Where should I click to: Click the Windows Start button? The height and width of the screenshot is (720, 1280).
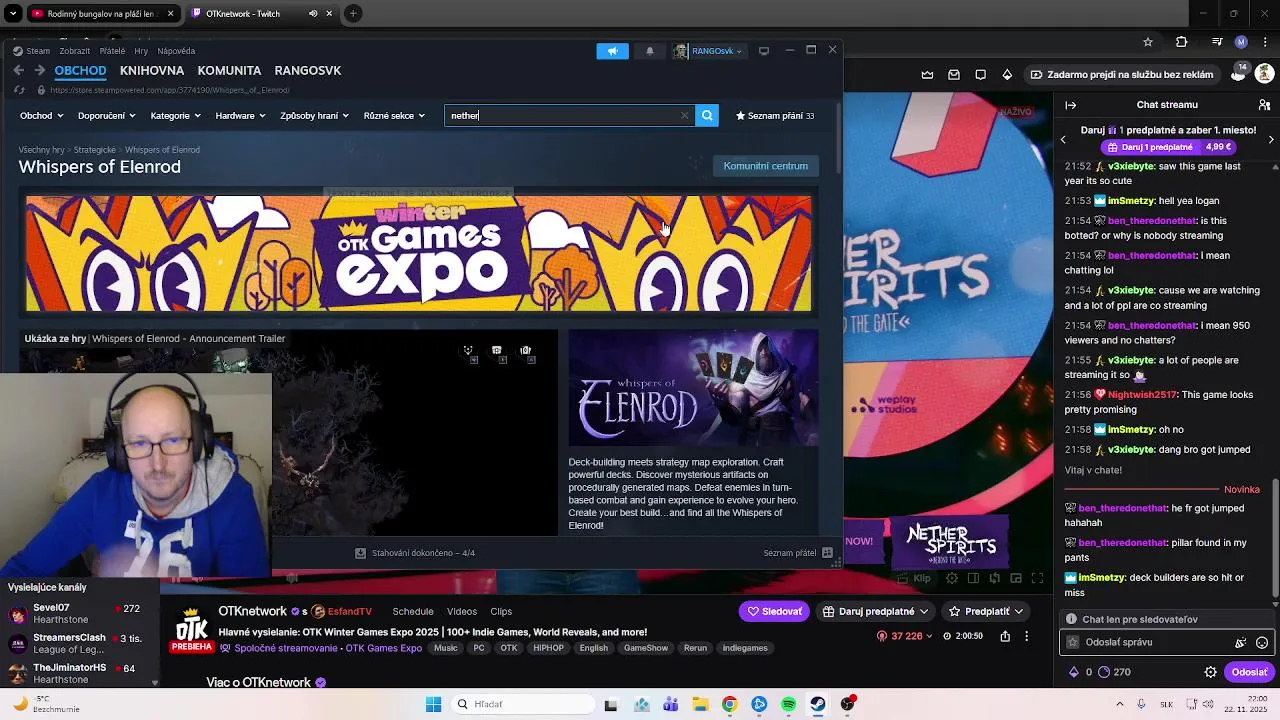[x=433, y=704]
